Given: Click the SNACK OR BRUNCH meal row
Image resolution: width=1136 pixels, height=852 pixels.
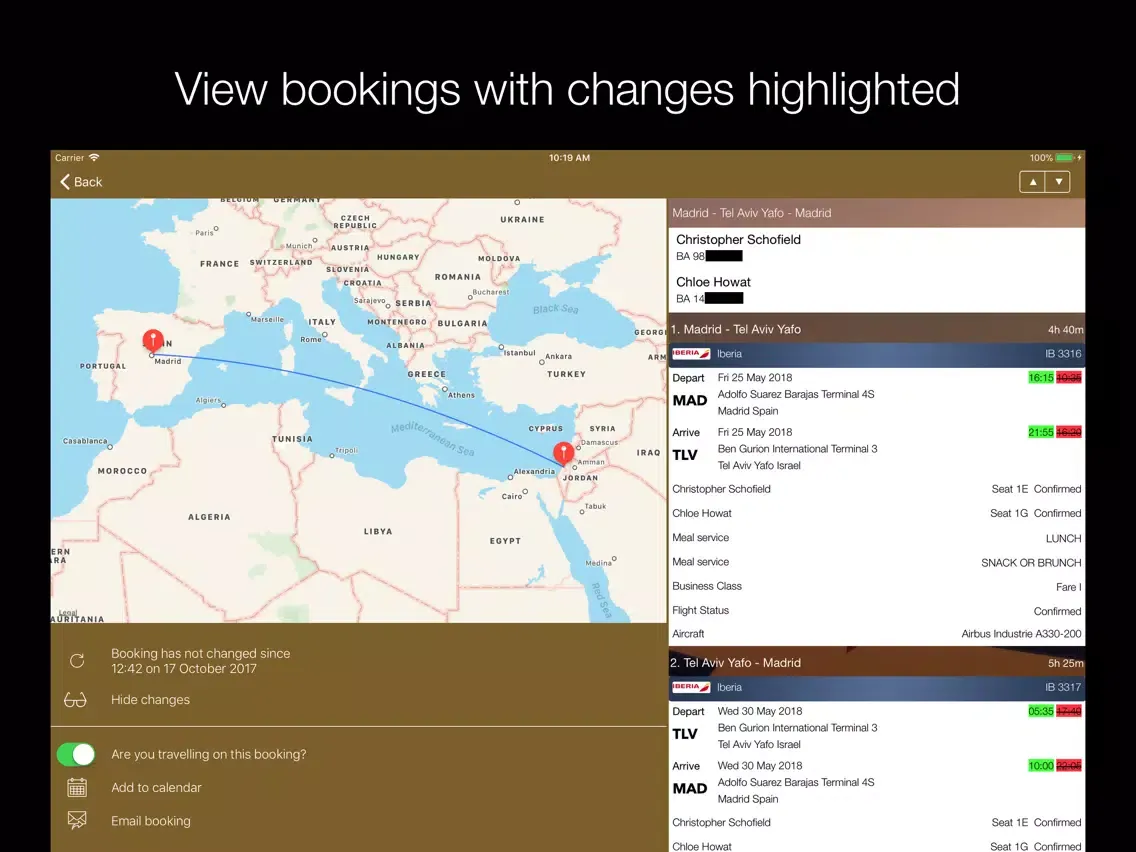Looking at the screenshot, I should 877,562.
